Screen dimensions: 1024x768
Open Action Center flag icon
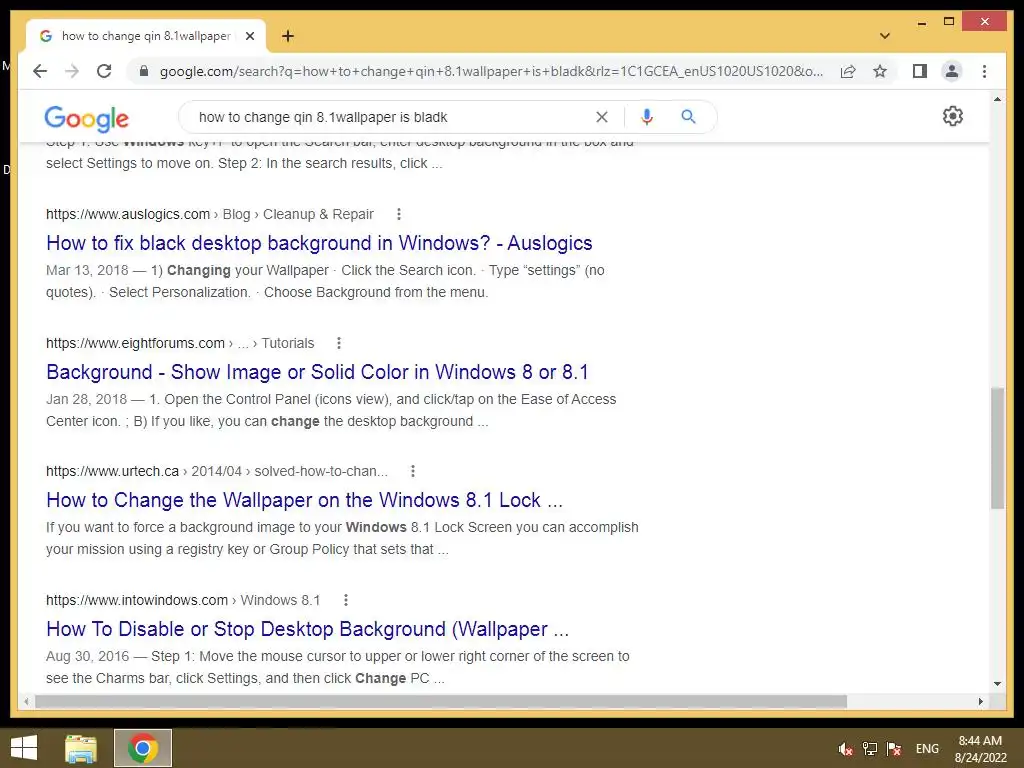[893, 749]
